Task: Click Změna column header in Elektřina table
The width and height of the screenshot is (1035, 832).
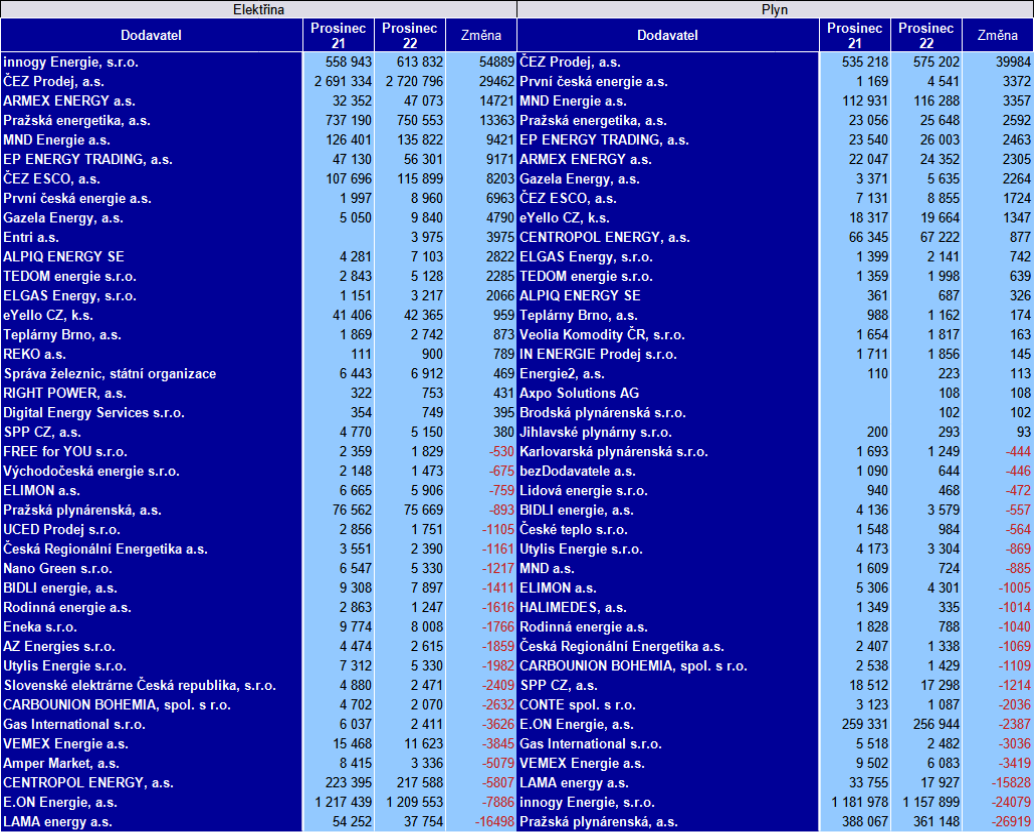Action: (x=481, y=36)
